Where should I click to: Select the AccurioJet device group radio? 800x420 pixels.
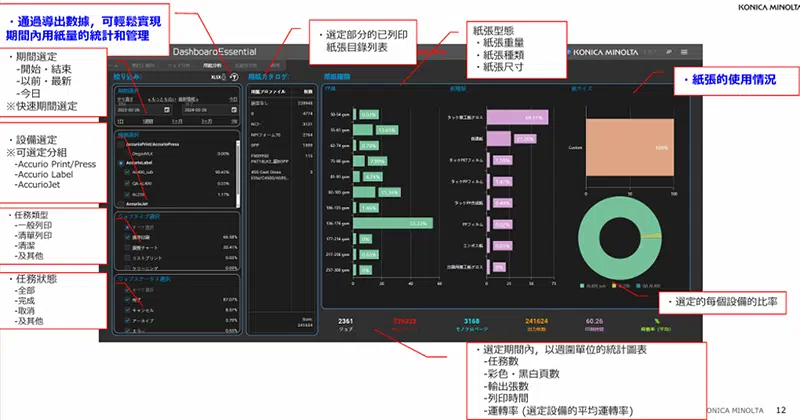click(x=121, y=204)
